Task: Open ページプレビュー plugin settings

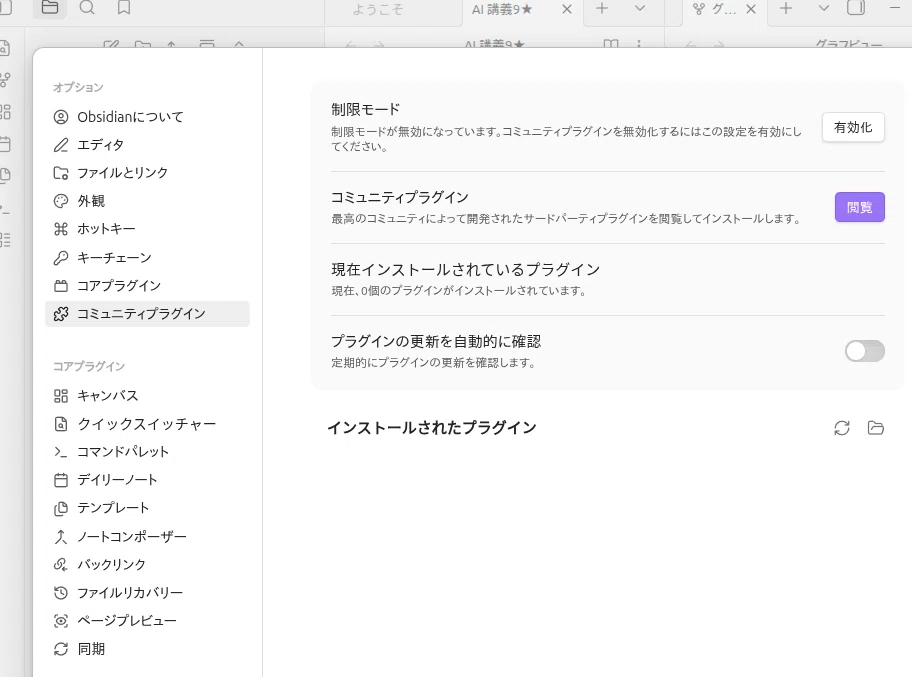Action: point(147,621)
